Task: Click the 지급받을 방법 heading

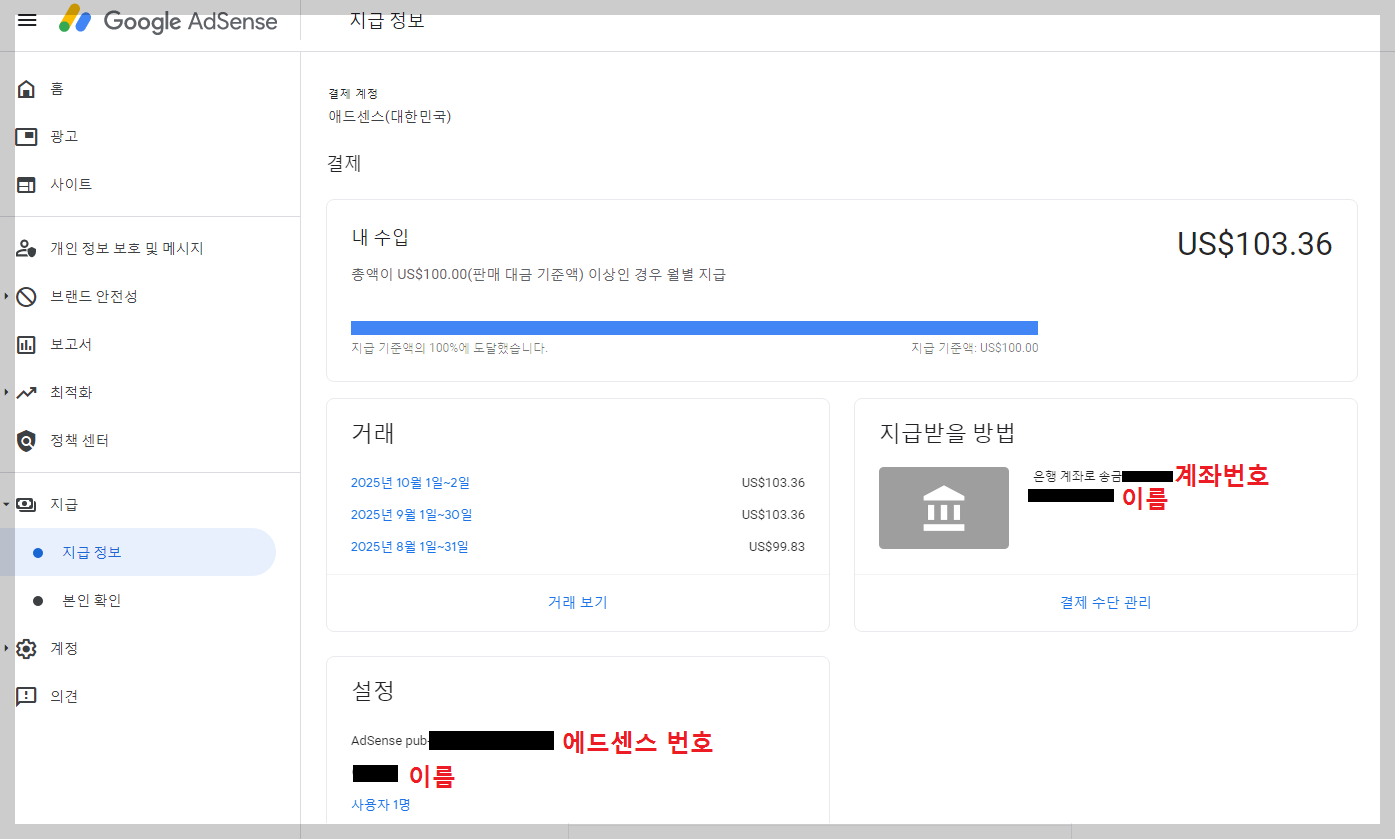Action: tap(947, 434)
